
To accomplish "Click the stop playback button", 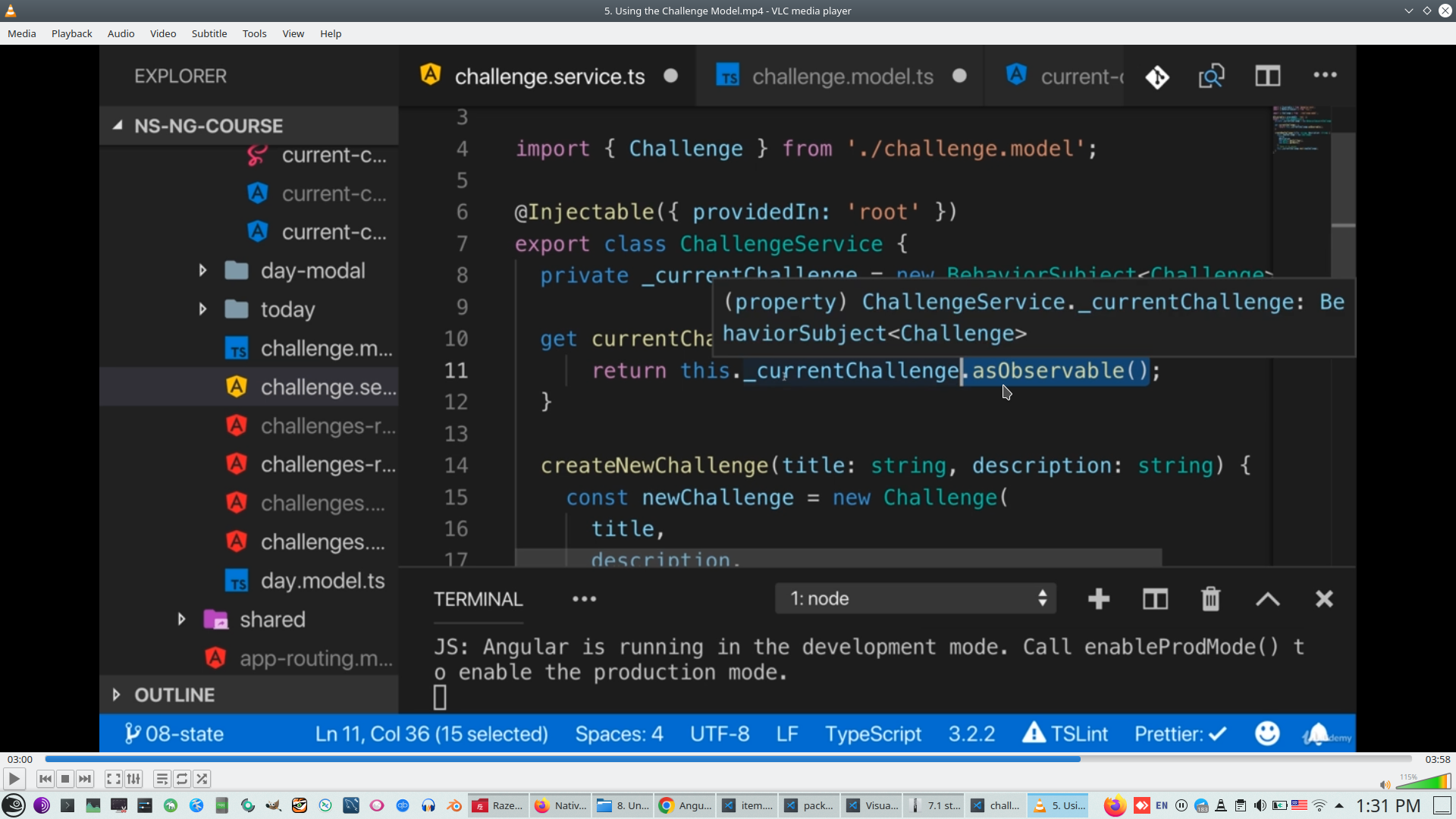I will pyautogui.click(x=65, y=779).
